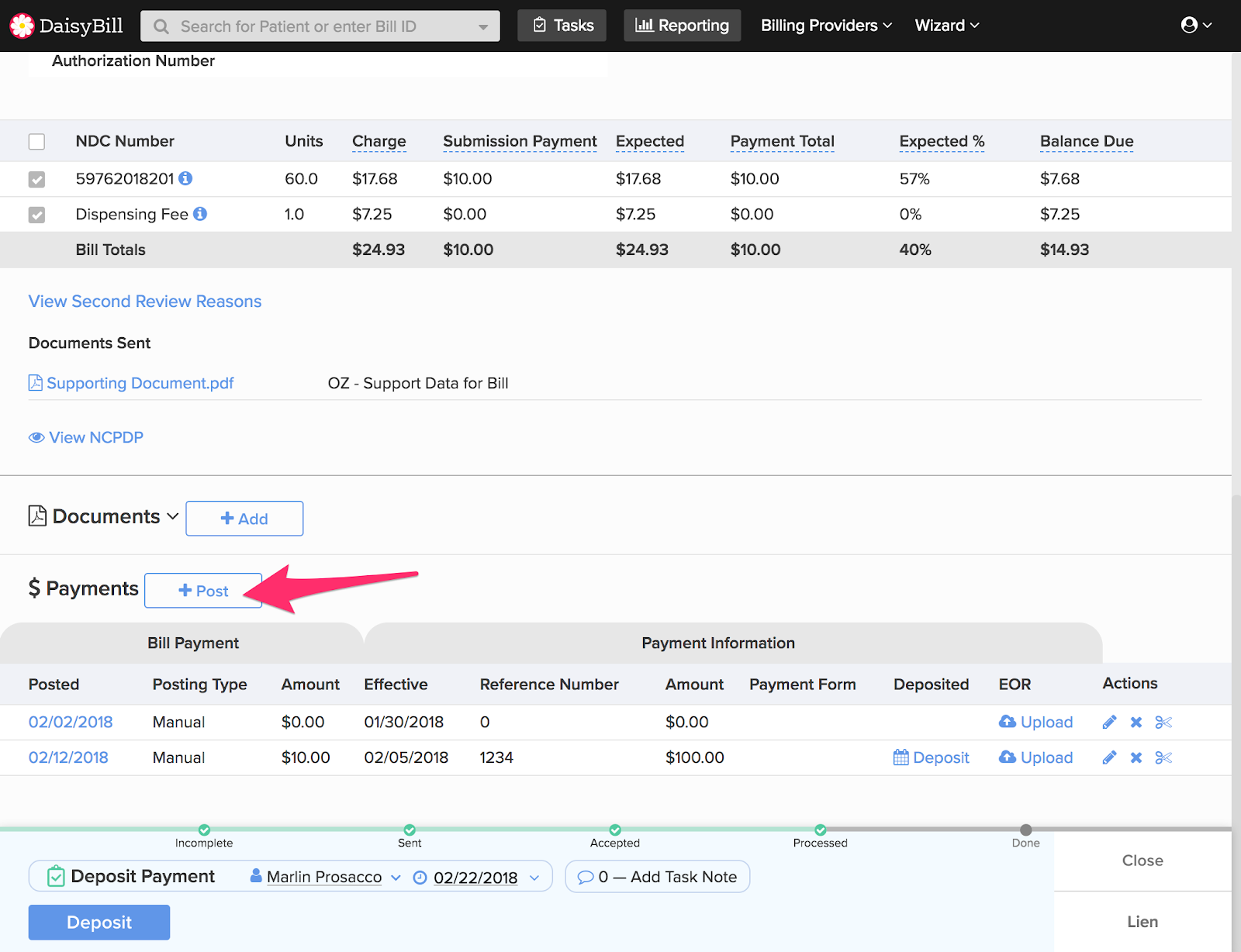The image size is (1241, 952).
Task: Toggle the select-all checkbox in NDC header
Action: (36, 142)
